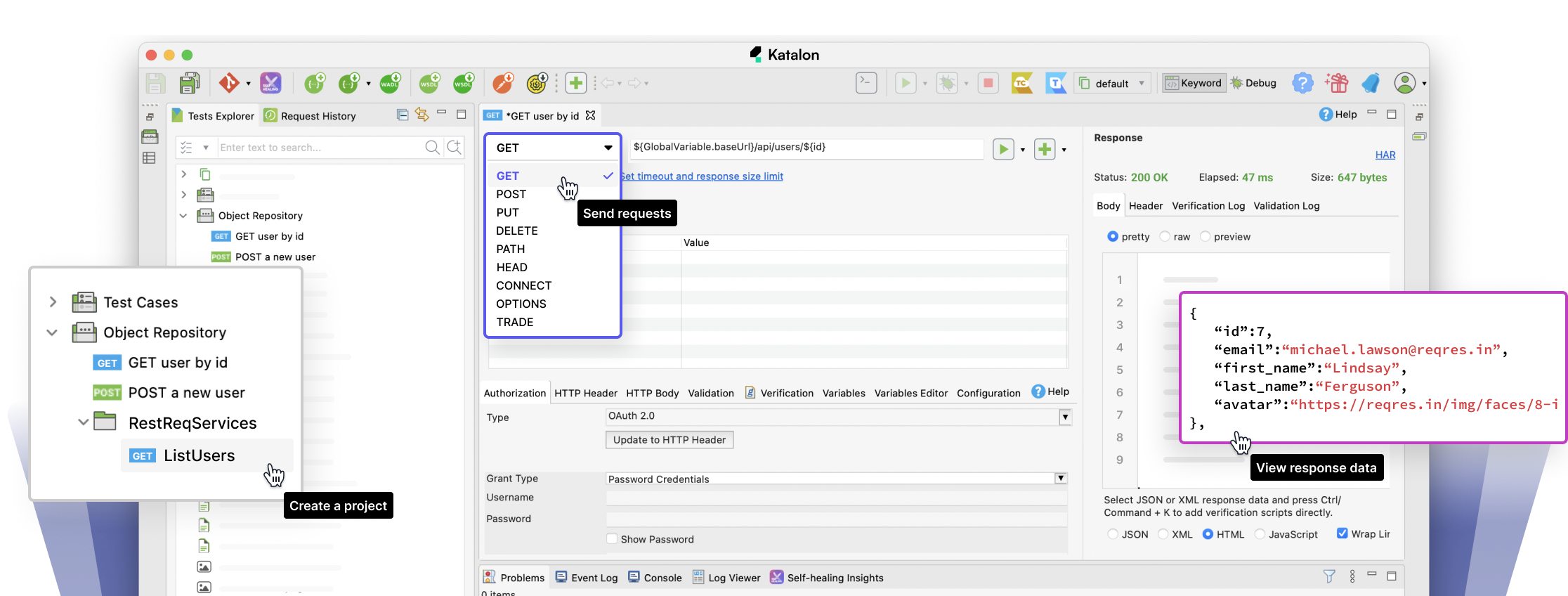Viewport: 1568px width, 596px height.
Task: Choose OPTIONS in the method list
Action: click(x=521, y=304)
